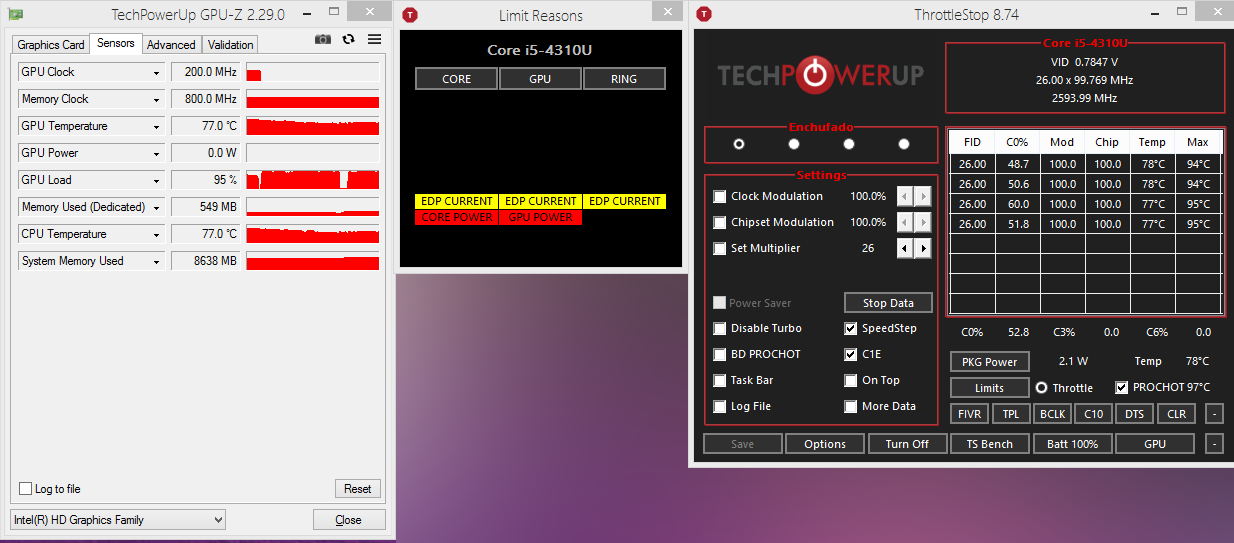Click the Reset button in GPU-Z
The width and height of the screenshot is (1234, 543).
click(x=358, y=489)
